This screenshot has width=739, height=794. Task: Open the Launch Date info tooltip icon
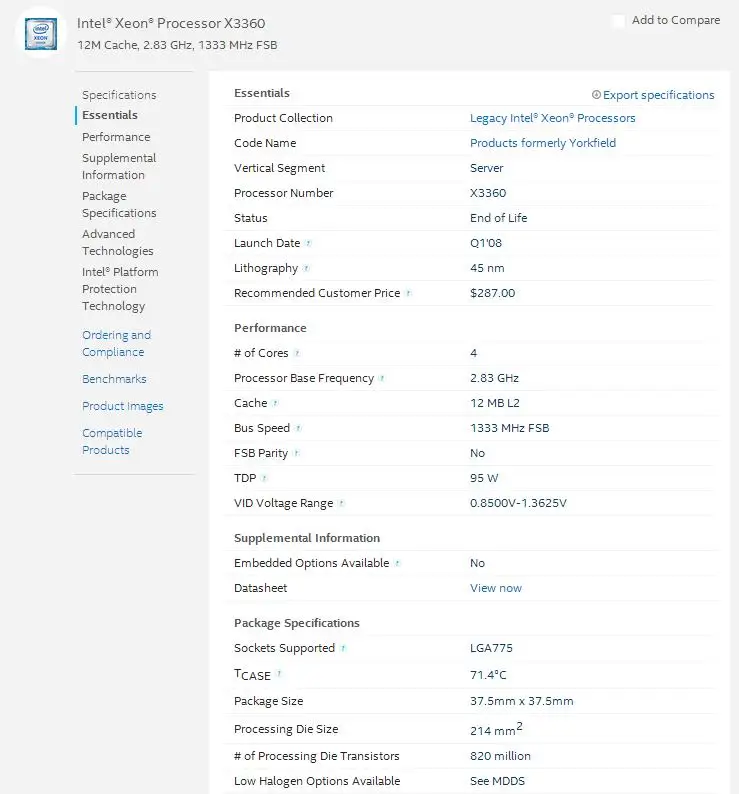pos(308,243)
